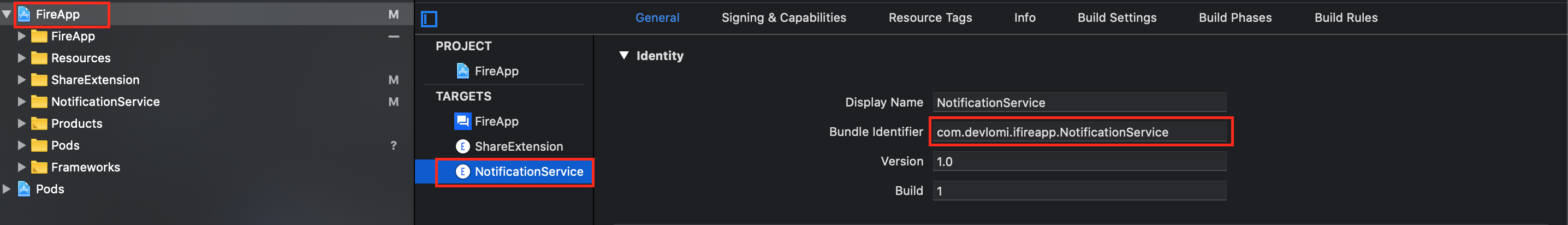
Task: Expand the NotificationService folder in navigator
Action: (x=21, y=102)
